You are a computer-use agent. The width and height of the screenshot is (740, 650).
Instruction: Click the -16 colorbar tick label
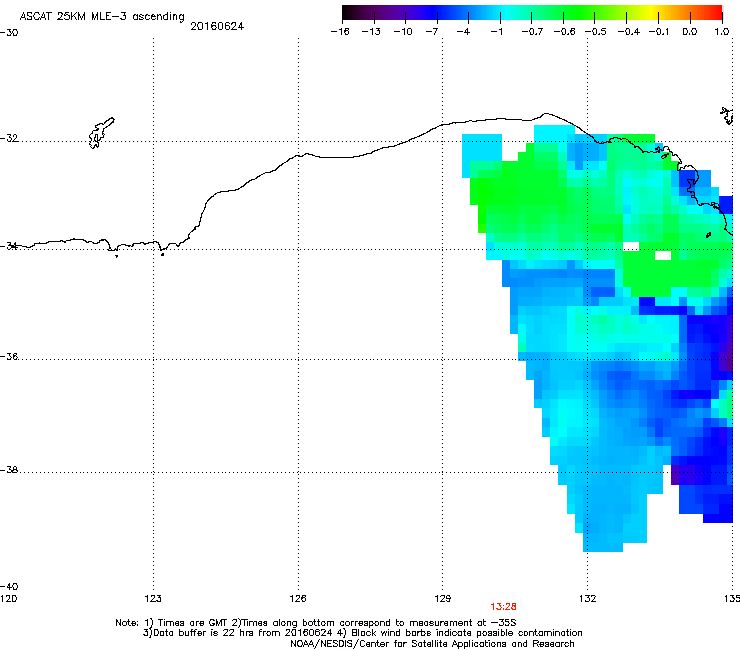[x=340, y=32]
